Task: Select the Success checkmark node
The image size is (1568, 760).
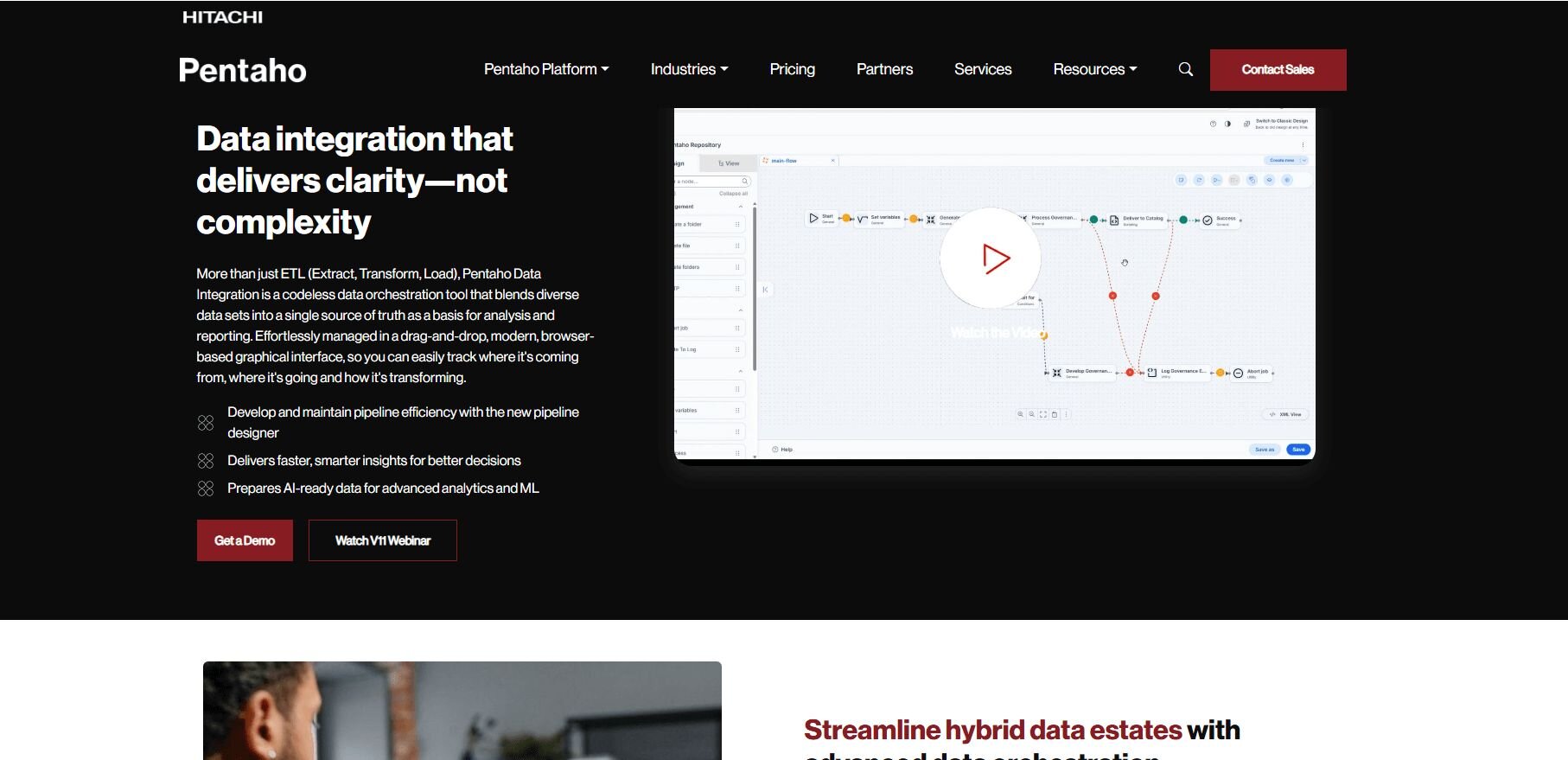Action: pyautogui.click(x=1208, y=220)
